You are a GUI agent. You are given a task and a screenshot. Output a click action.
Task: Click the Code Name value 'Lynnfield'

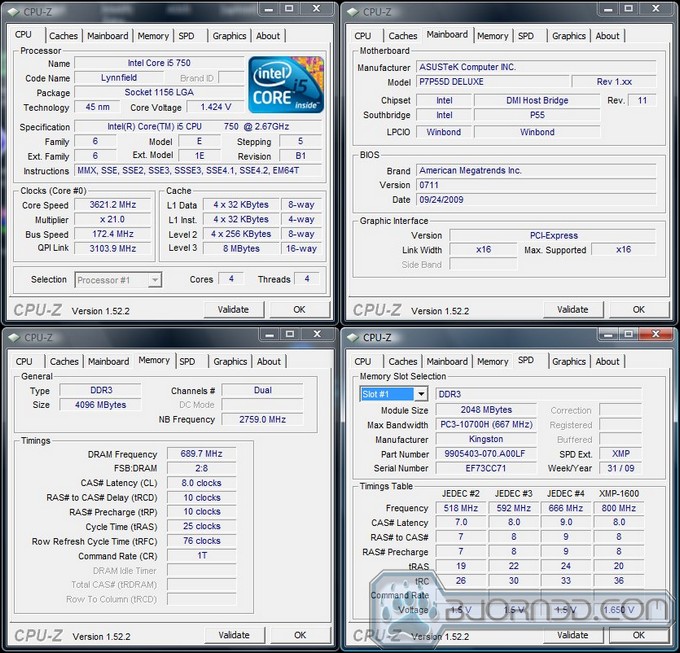point(119,78)
